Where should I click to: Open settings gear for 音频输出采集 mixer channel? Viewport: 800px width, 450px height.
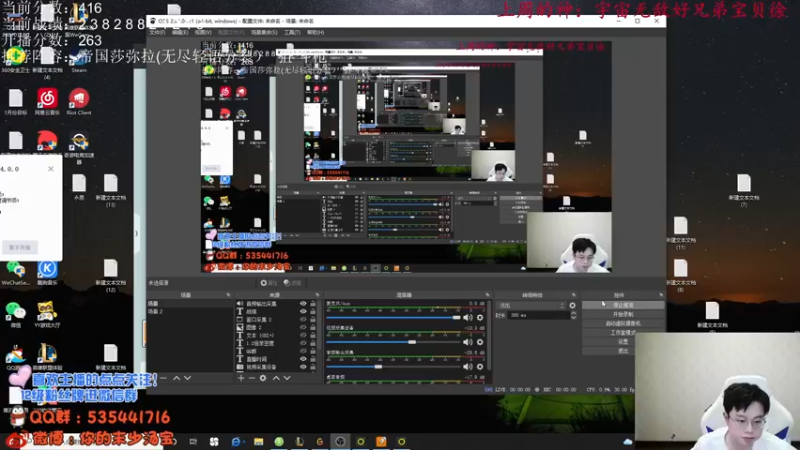click(480, 366)
